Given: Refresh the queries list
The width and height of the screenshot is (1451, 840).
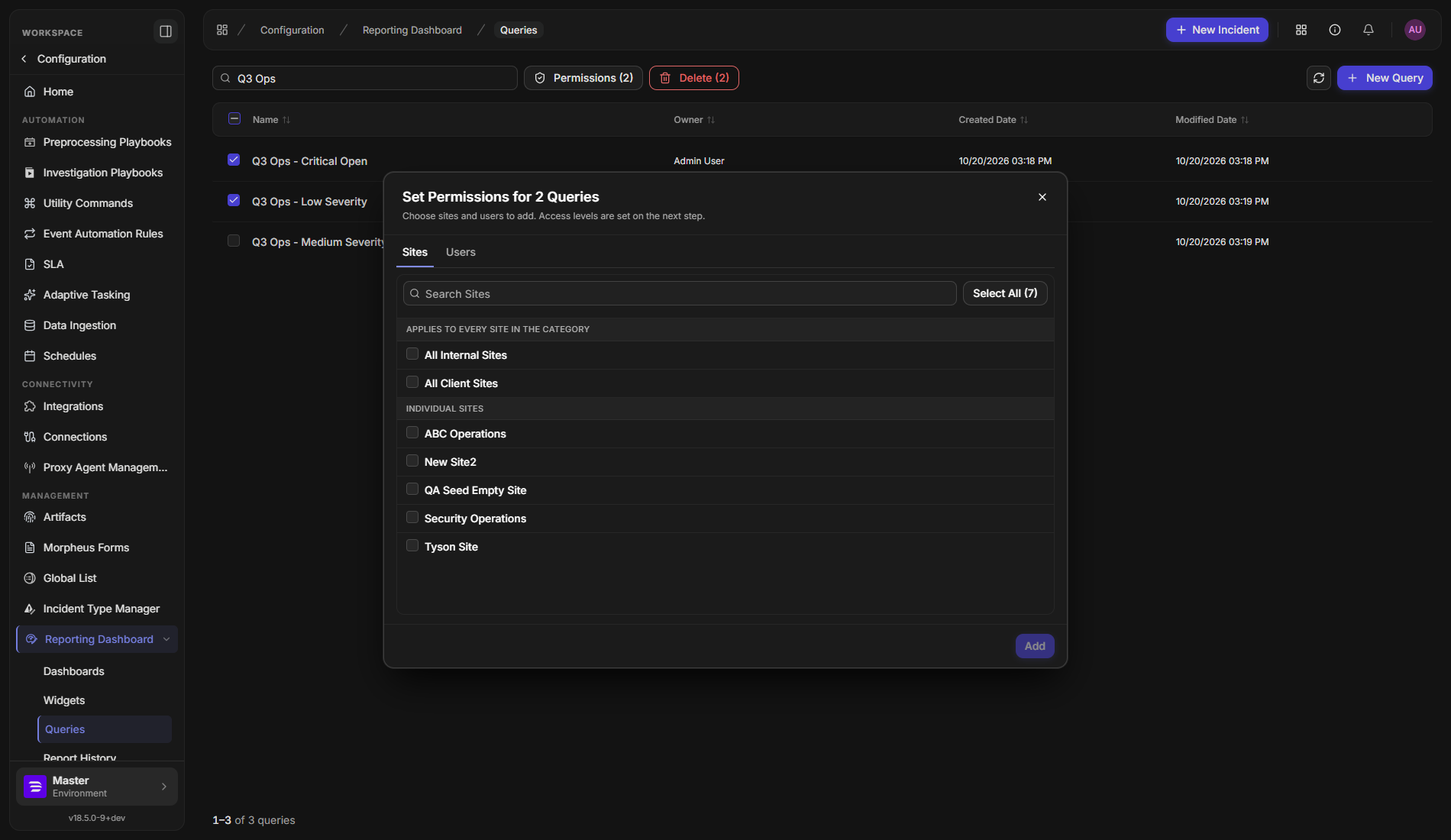Looking at the screenshot, I should (1319, 78).
